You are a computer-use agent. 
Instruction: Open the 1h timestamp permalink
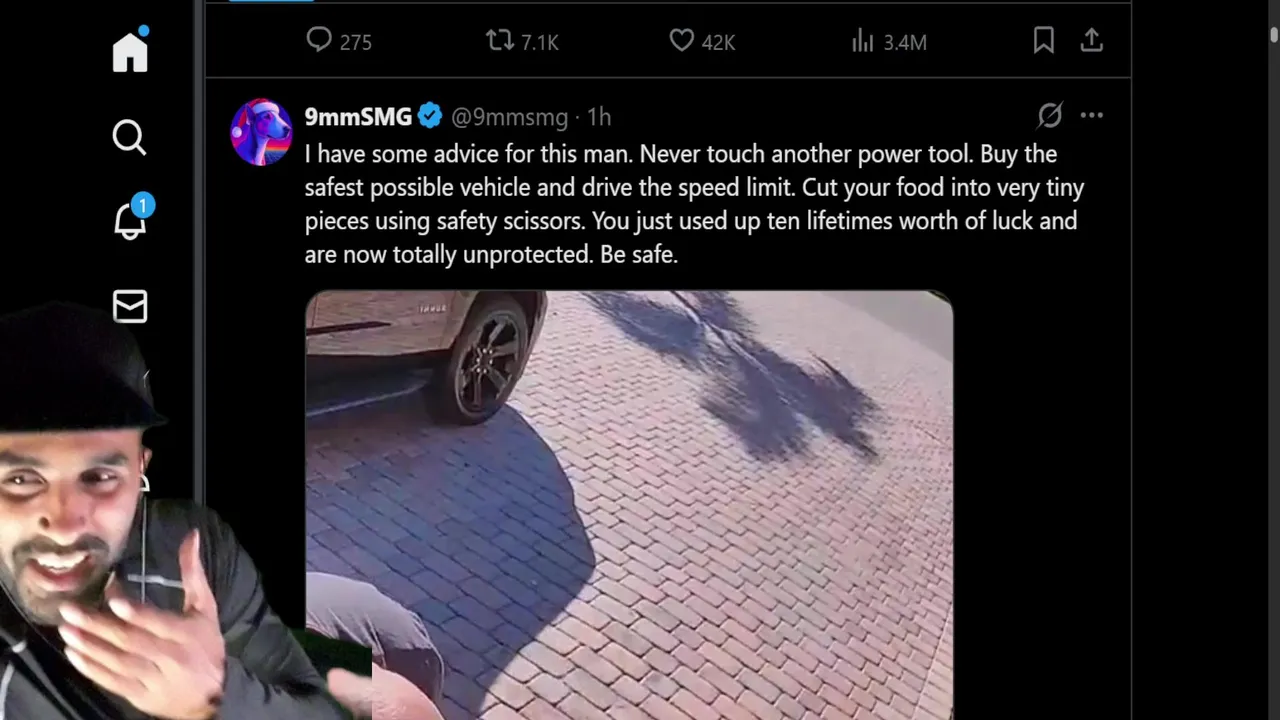(x=599, y=117)
